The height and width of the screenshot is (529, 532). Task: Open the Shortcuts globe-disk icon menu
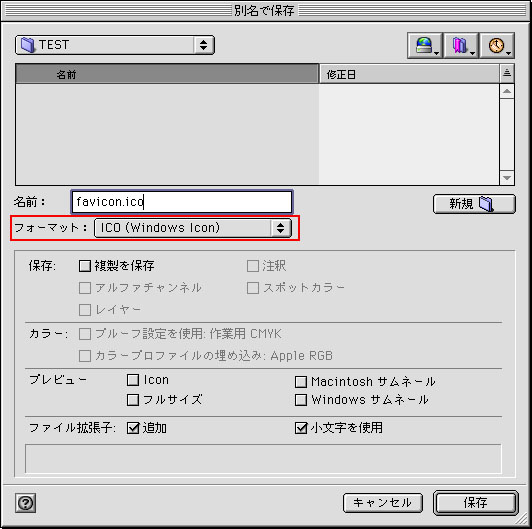pyautogui.click(x=425, y=45)
